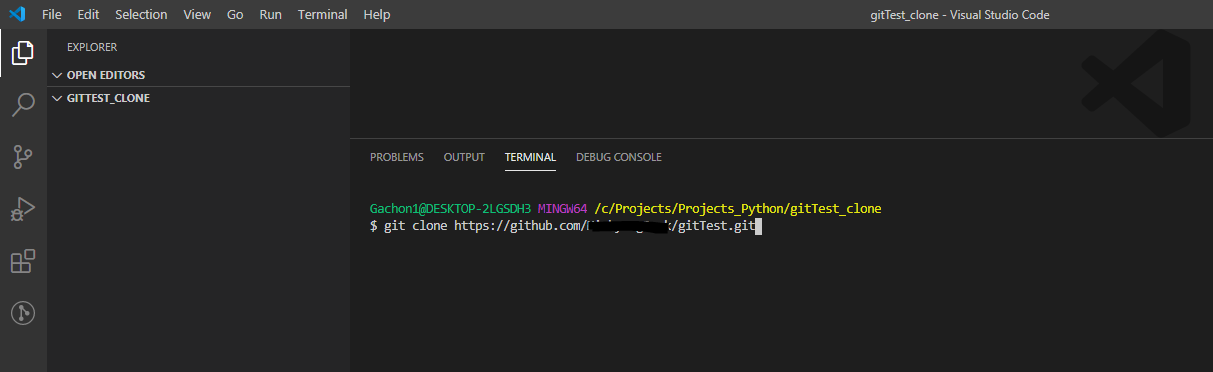
Task: Open the Selection menu
Action: point(141,15)
